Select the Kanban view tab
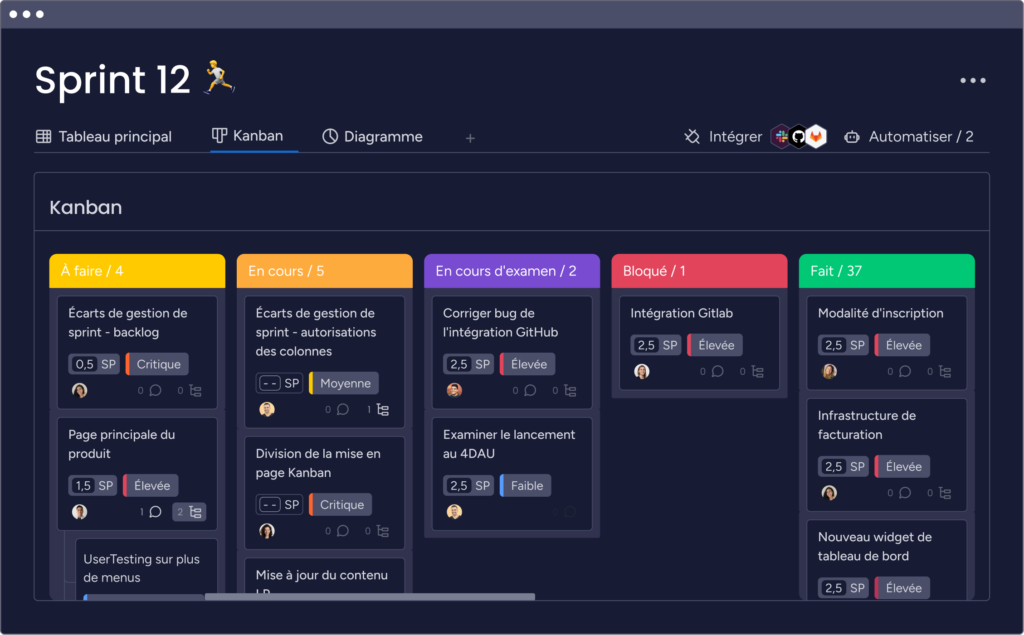The height and width of the screenshot is (635, 1024). click(247, 136)
